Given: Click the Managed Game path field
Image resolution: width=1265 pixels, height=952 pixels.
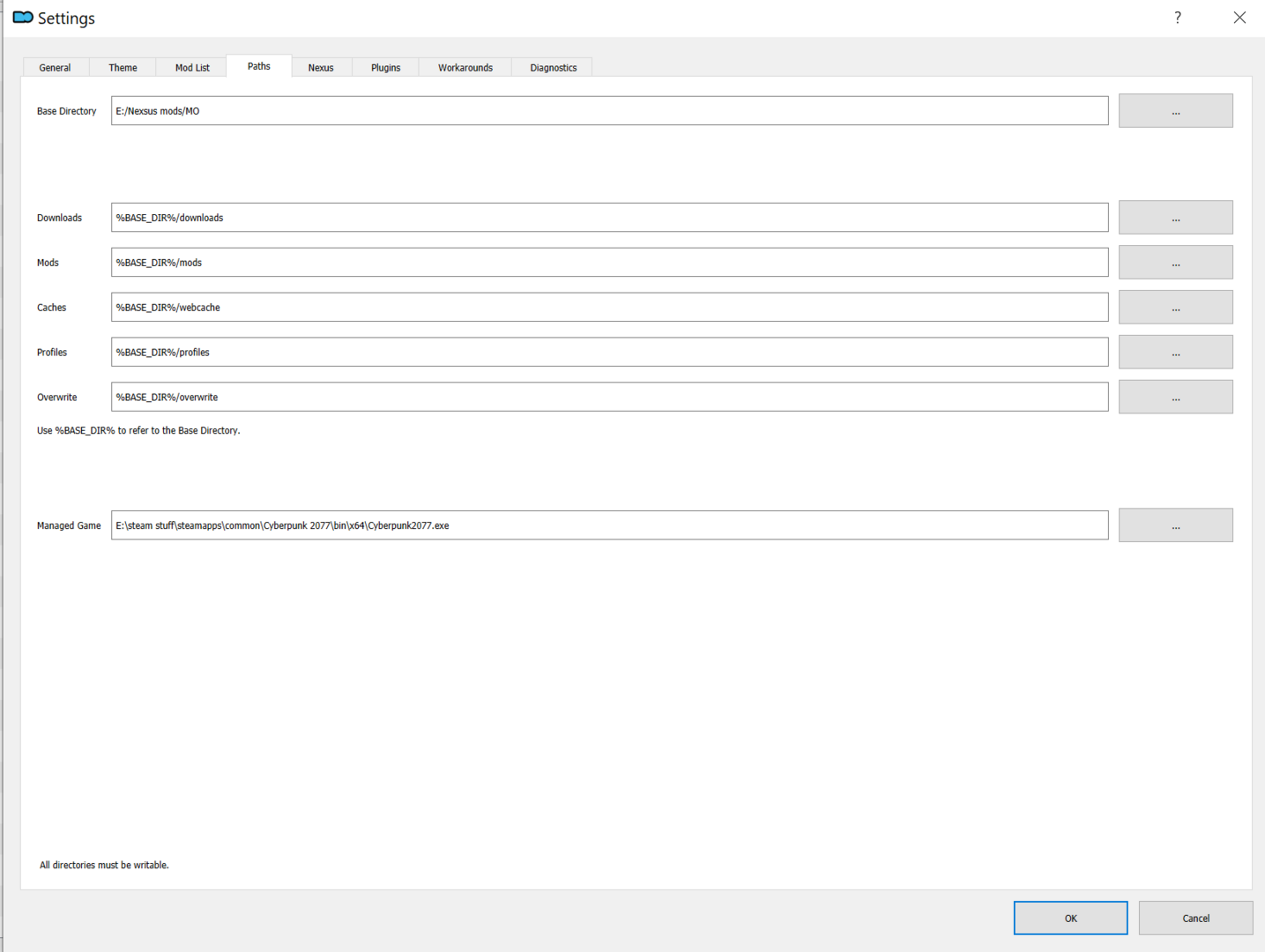Looking at the screenshot, I should pyautogui.click(x=609, y=525).
